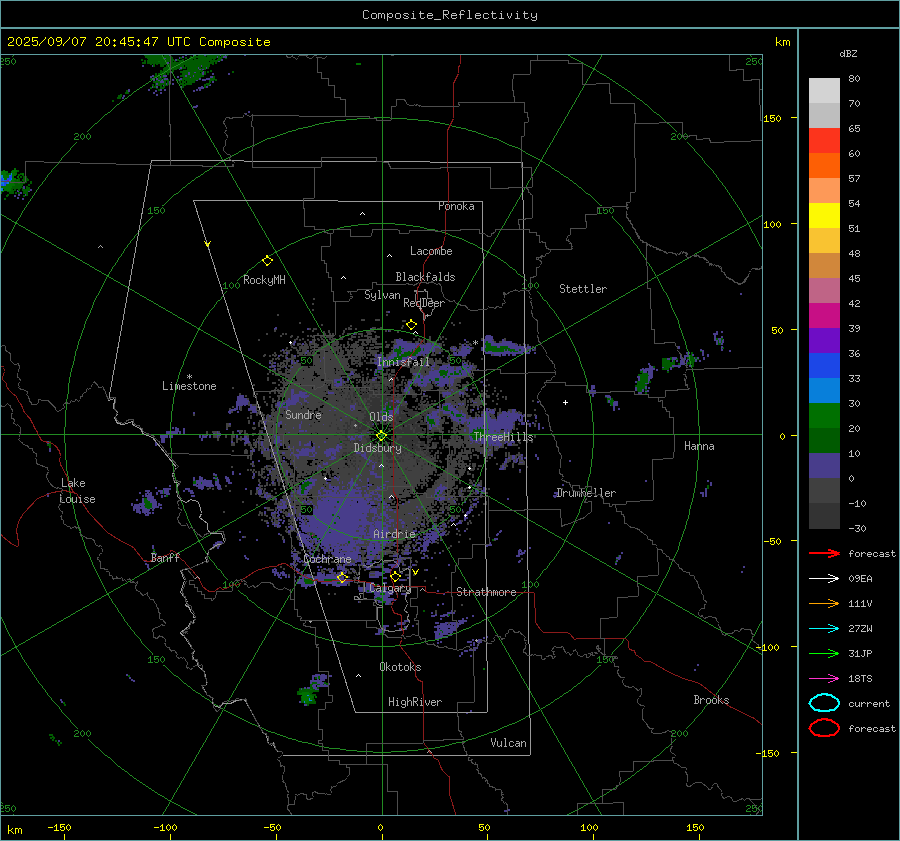Click the green 30 dBZ legend swatch

824,415
